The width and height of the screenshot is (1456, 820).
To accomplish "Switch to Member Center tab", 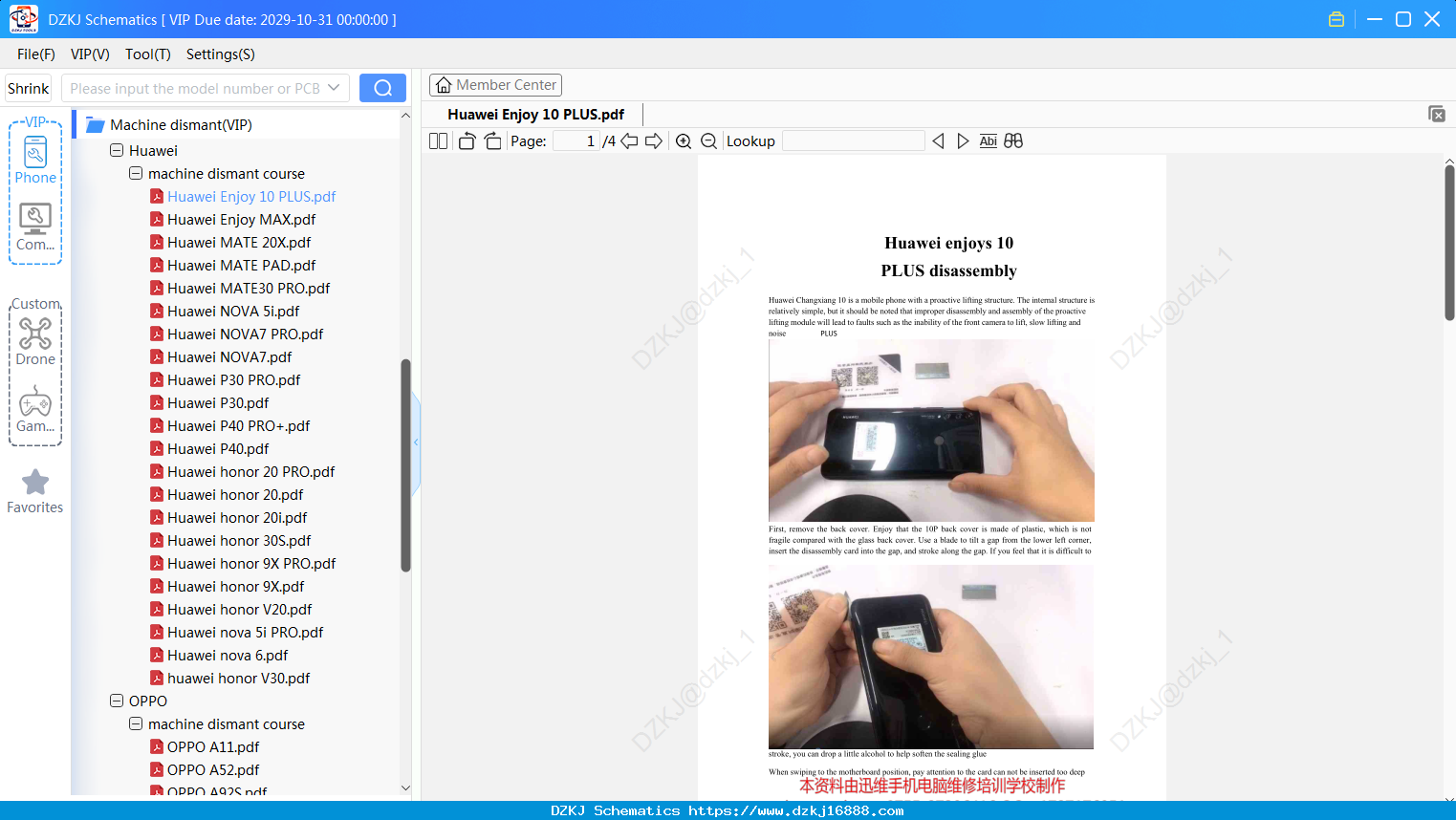I will point(495,85).
